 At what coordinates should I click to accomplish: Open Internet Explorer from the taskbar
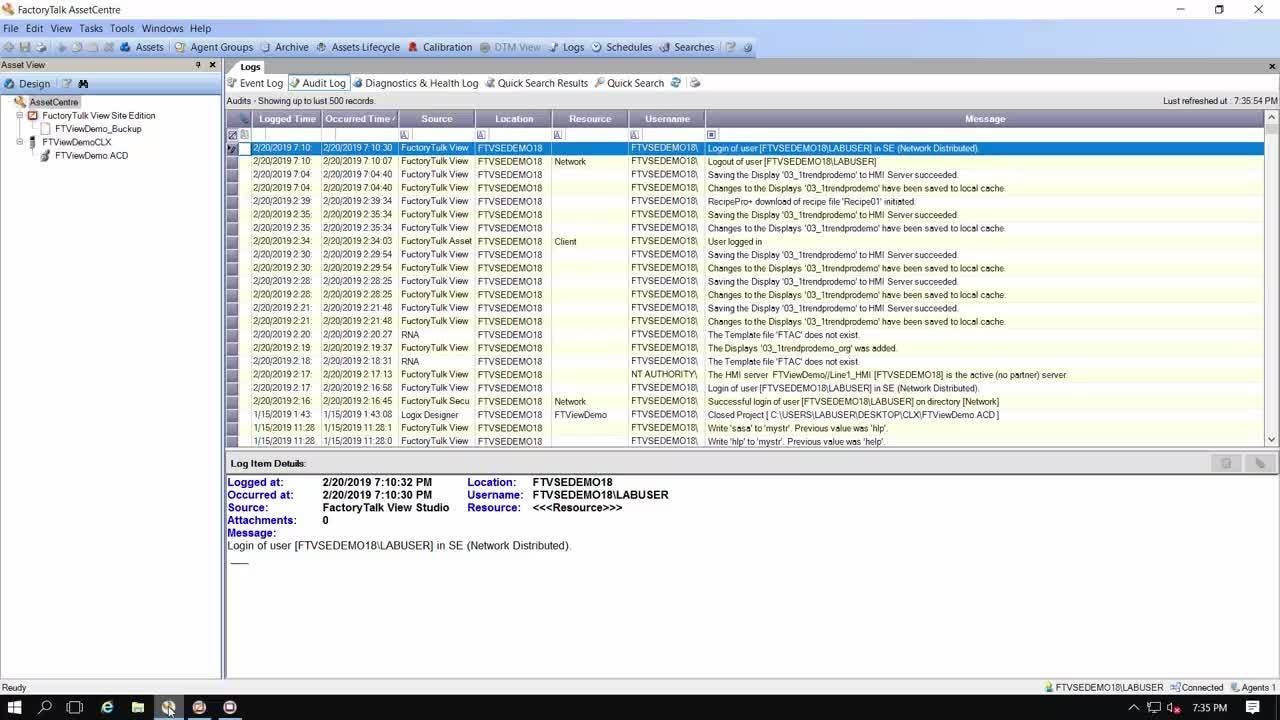coord(107,707)
